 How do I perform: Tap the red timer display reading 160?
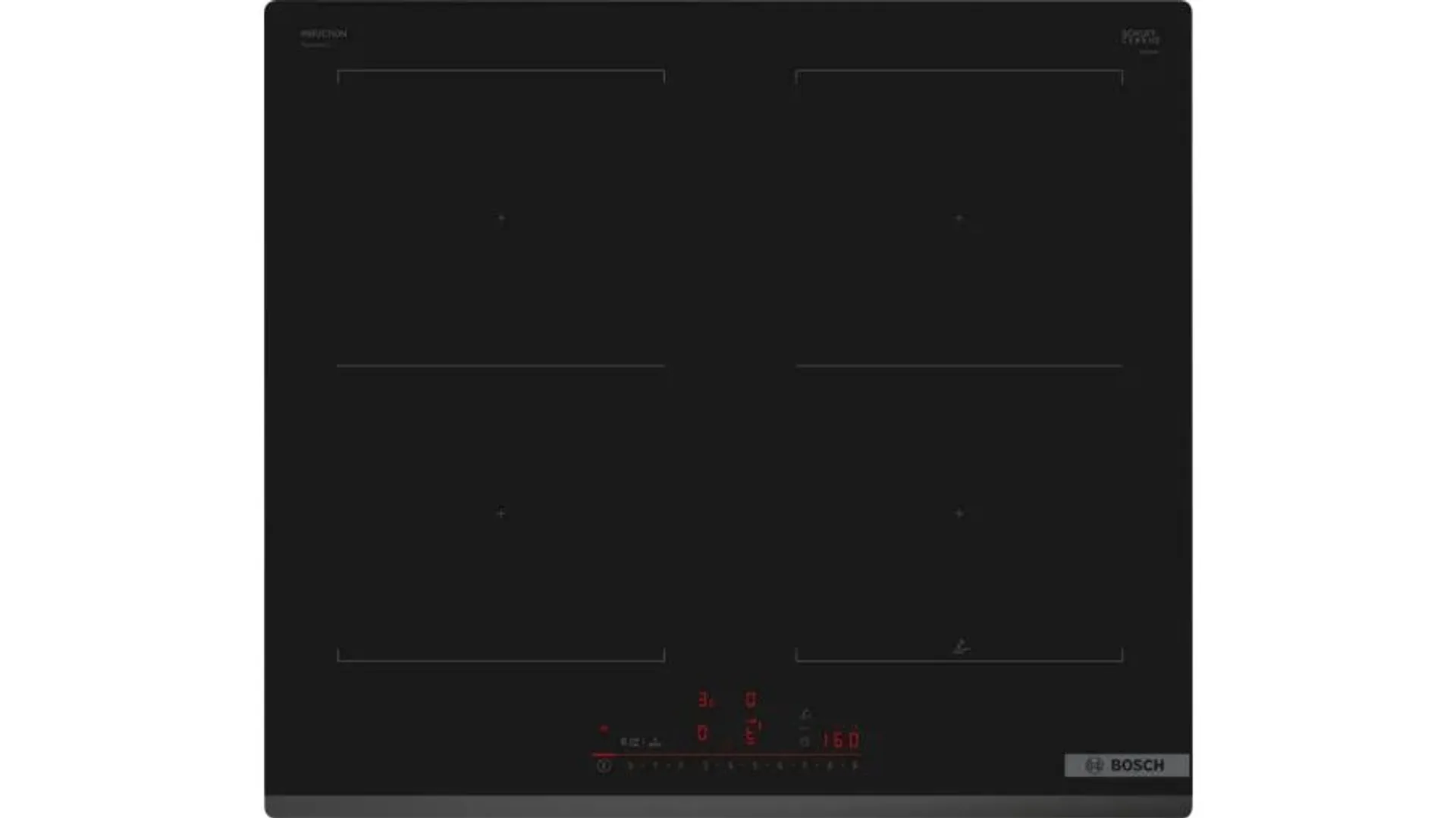point(842,740)
